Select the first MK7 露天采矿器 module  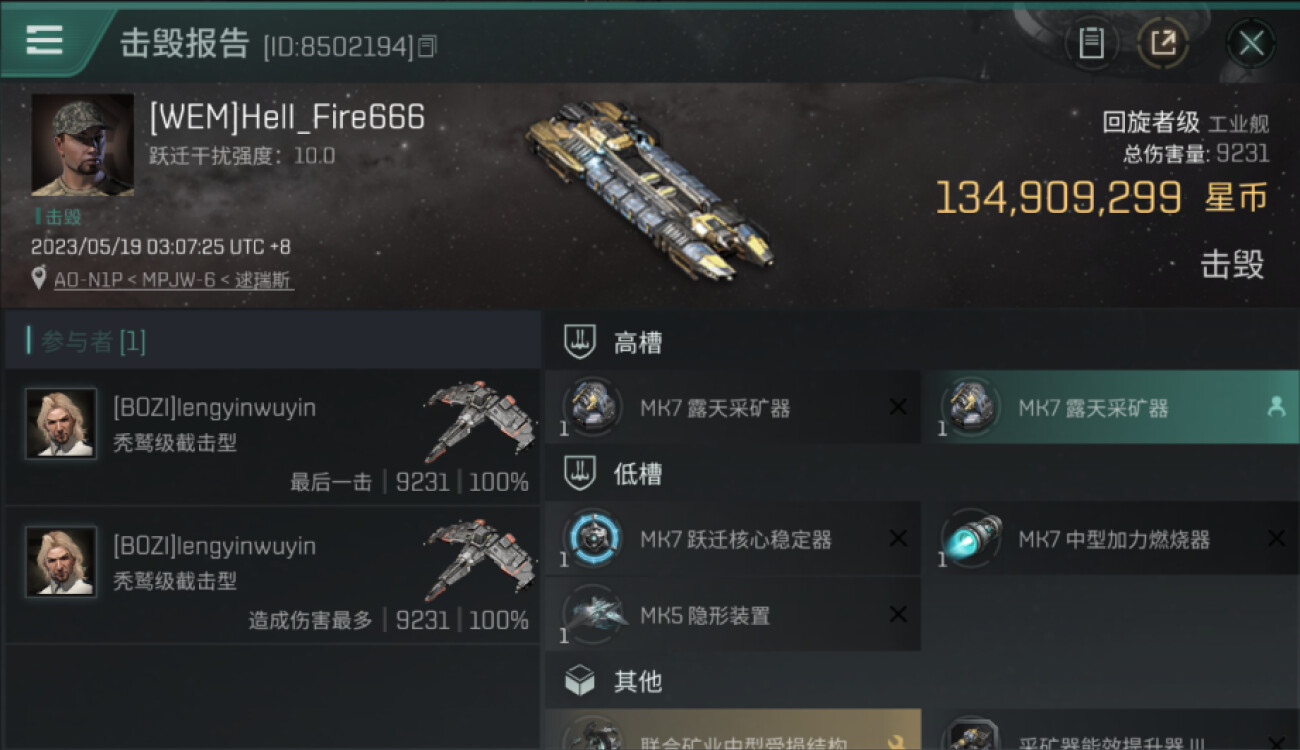pos(733,407)
